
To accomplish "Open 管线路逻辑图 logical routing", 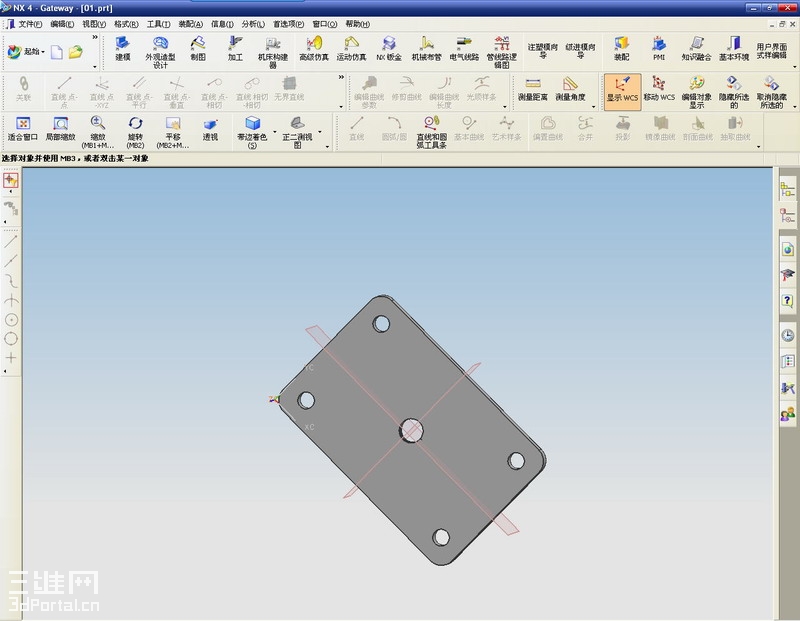I will 502,52.
